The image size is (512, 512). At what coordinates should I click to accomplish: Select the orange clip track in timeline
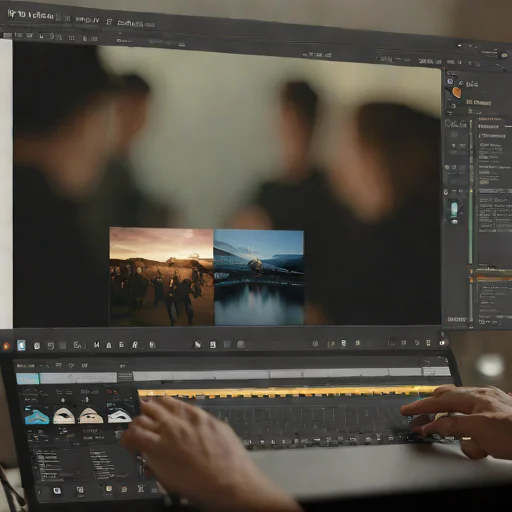tap(290, 391)
